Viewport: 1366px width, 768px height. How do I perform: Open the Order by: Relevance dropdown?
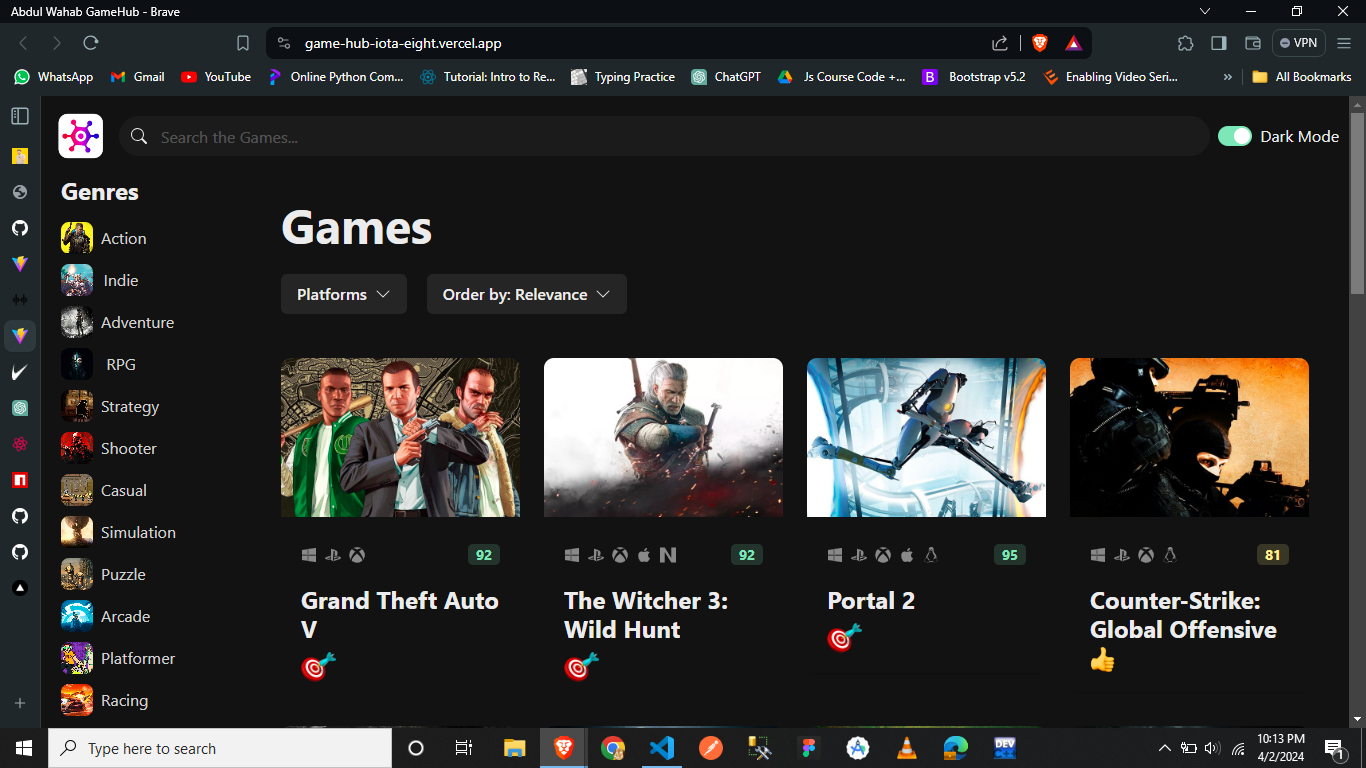coord(527,294)
